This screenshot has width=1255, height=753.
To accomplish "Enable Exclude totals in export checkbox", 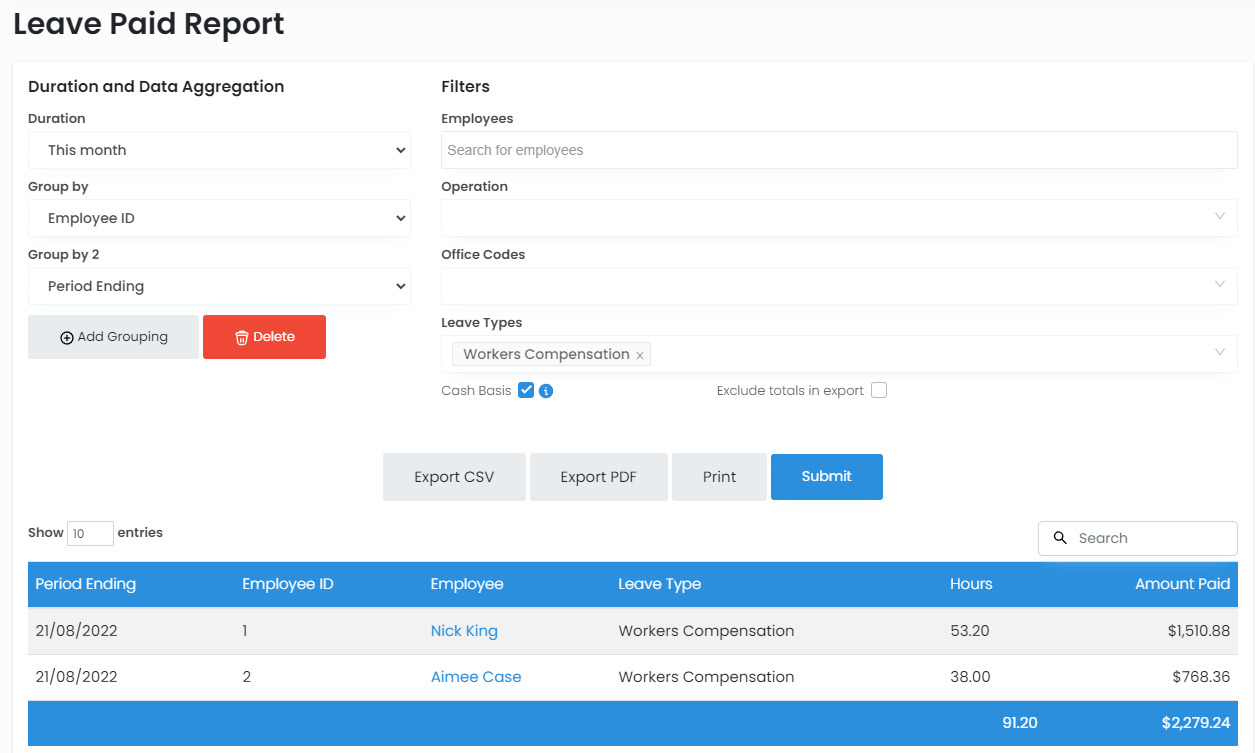I will pos(879,391).
